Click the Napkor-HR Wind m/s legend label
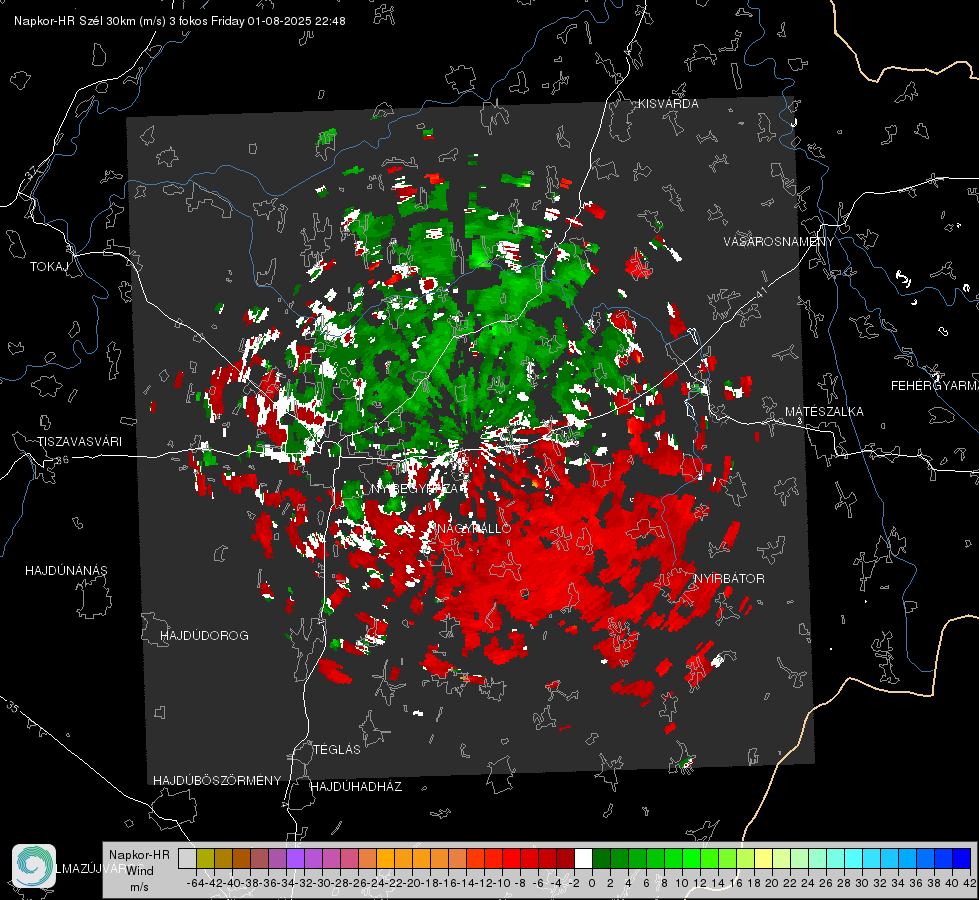Image resolution: width=979 pixels, height=900 pixels. (x=139, y=871)
